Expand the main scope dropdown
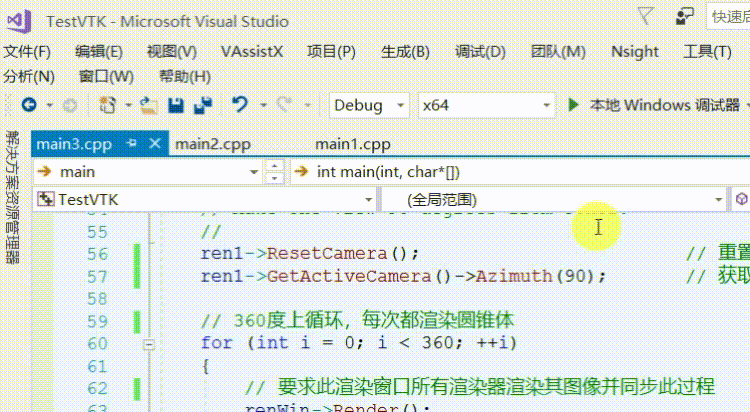The image size is (750, 412). pyautogui.click(x=254, y=172)
